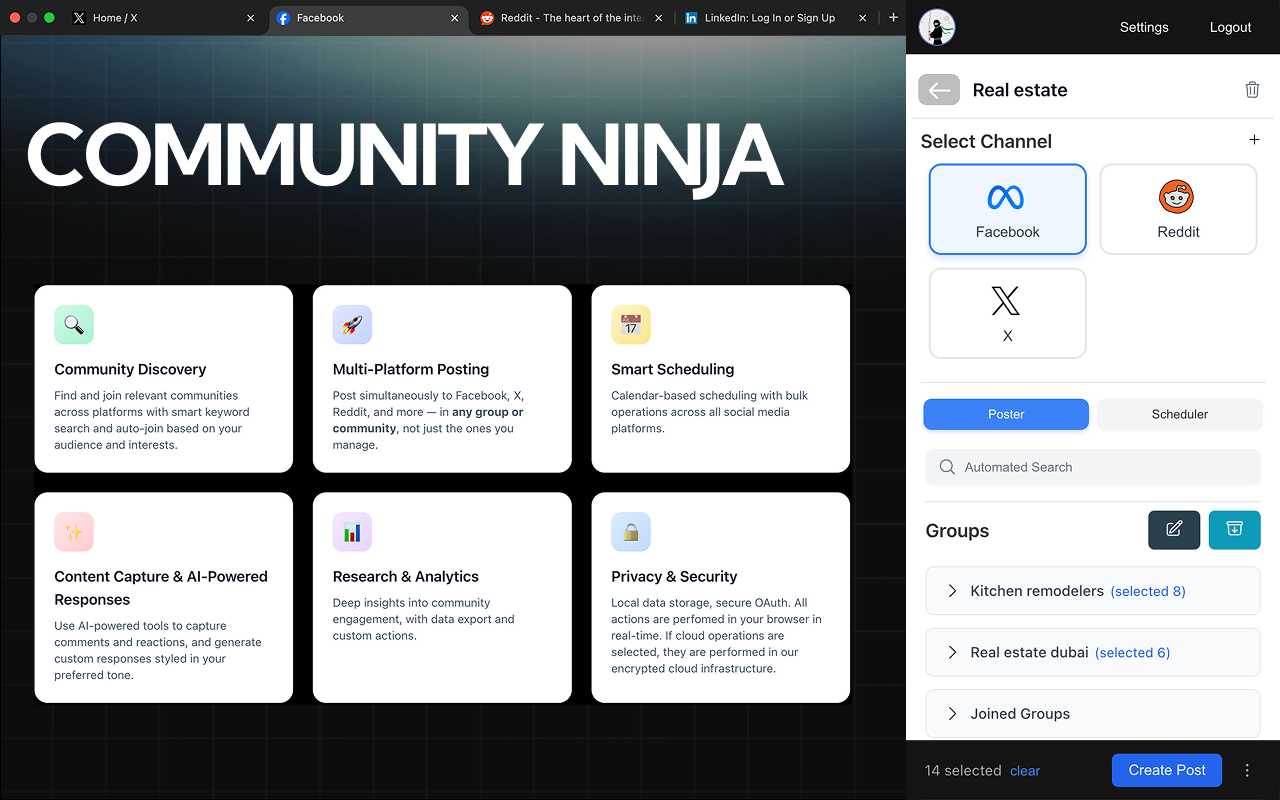The width and height of the screenshot is (1280, 800).
Task: Click the delete groups trash icon
Action: pos(1234,530)
